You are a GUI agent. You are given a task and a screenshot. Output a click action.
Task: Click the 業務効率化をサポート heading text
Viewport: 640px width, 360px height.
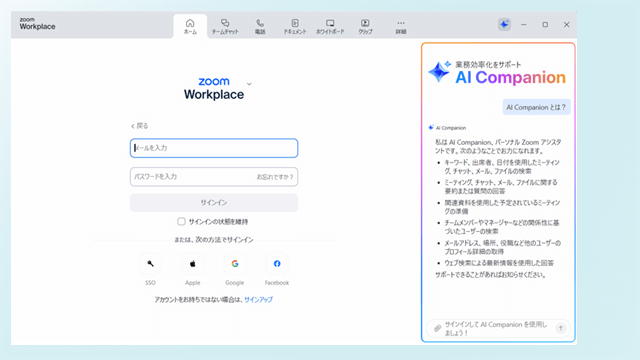coord(488,64)
